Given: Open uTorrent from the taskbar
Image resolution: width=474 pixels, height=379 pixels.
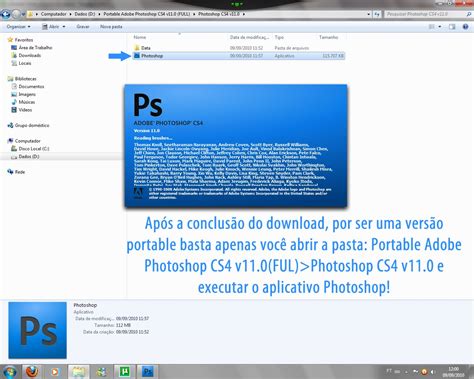Looking at the screenshot, I should coord(124,371).
